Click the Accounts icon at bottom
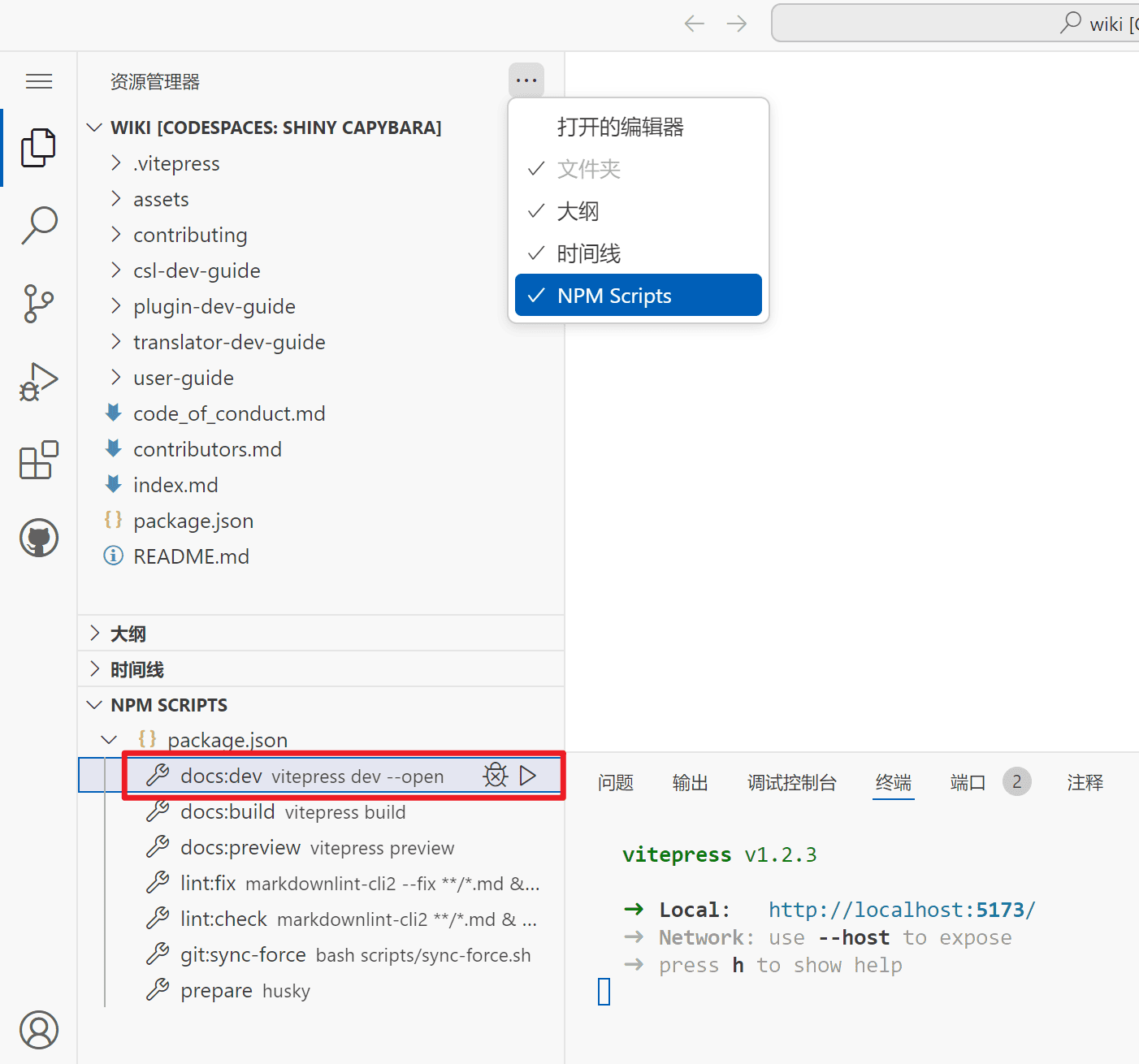 point(38,1030)
